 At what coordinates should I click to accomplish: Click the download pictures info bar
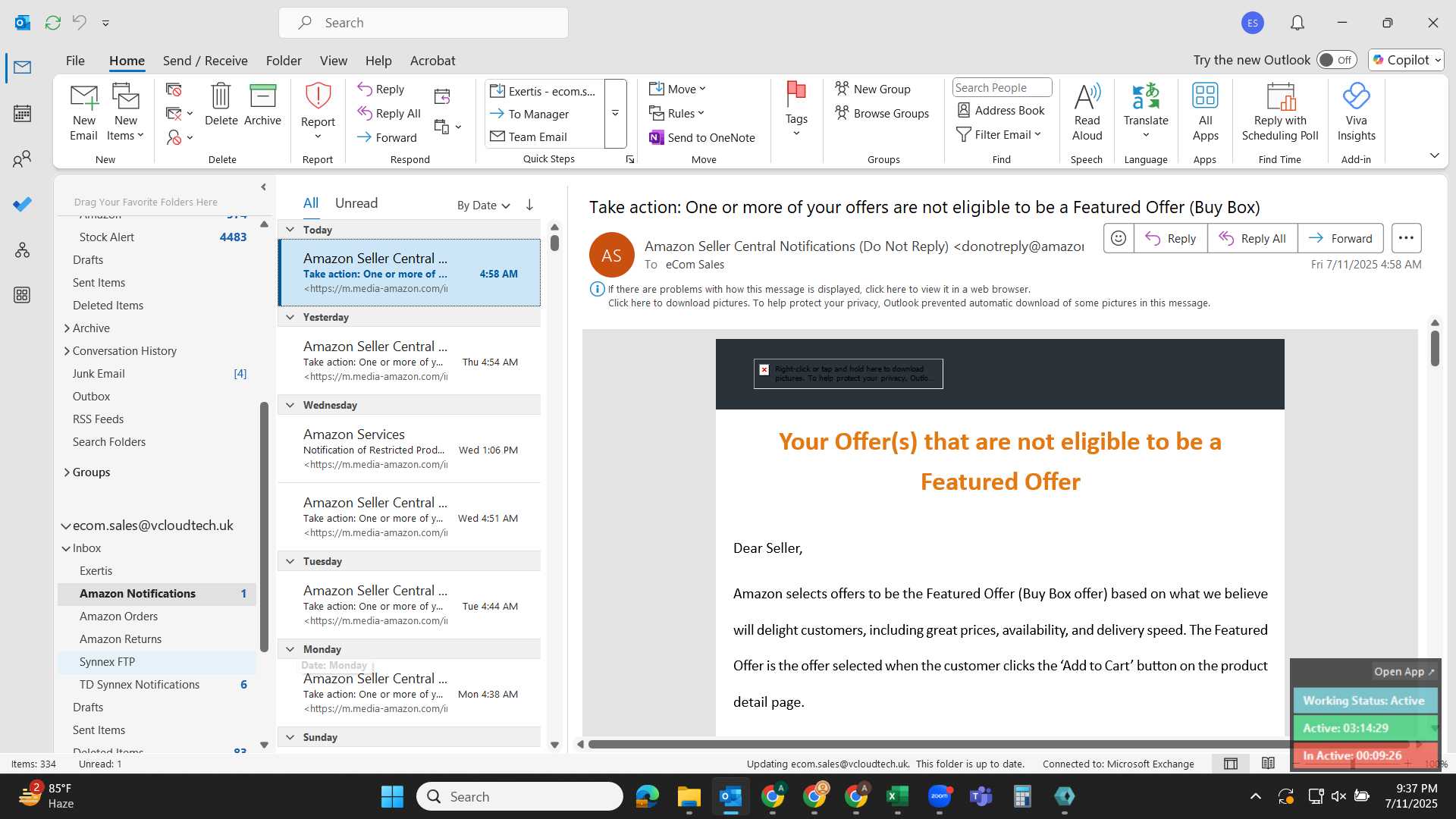coord(908,303)
